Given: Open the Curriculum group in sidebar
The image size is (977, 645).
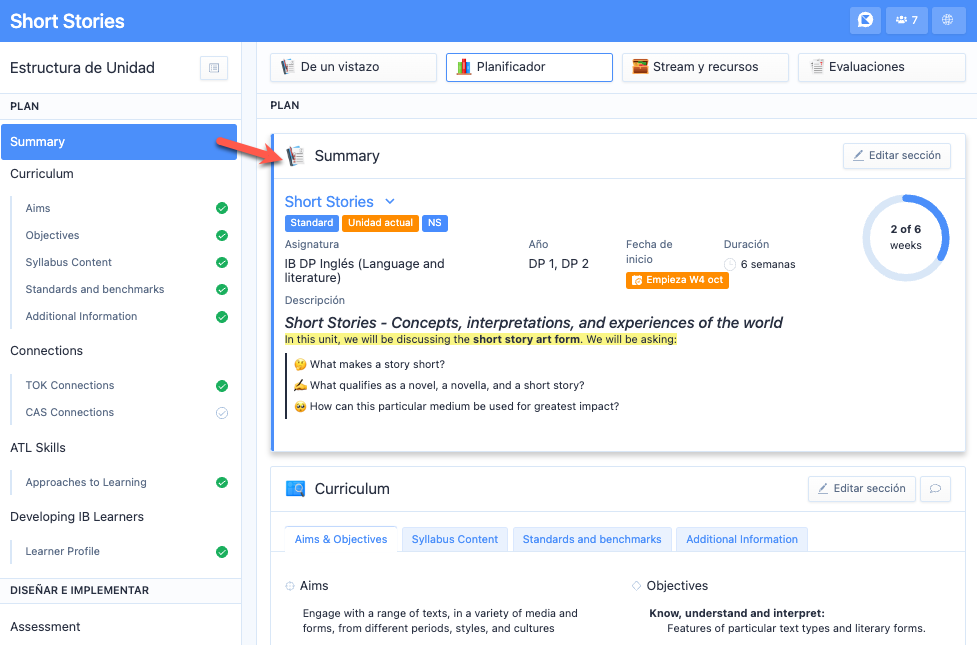Looking at the screenshot, I should pos(42,174).
